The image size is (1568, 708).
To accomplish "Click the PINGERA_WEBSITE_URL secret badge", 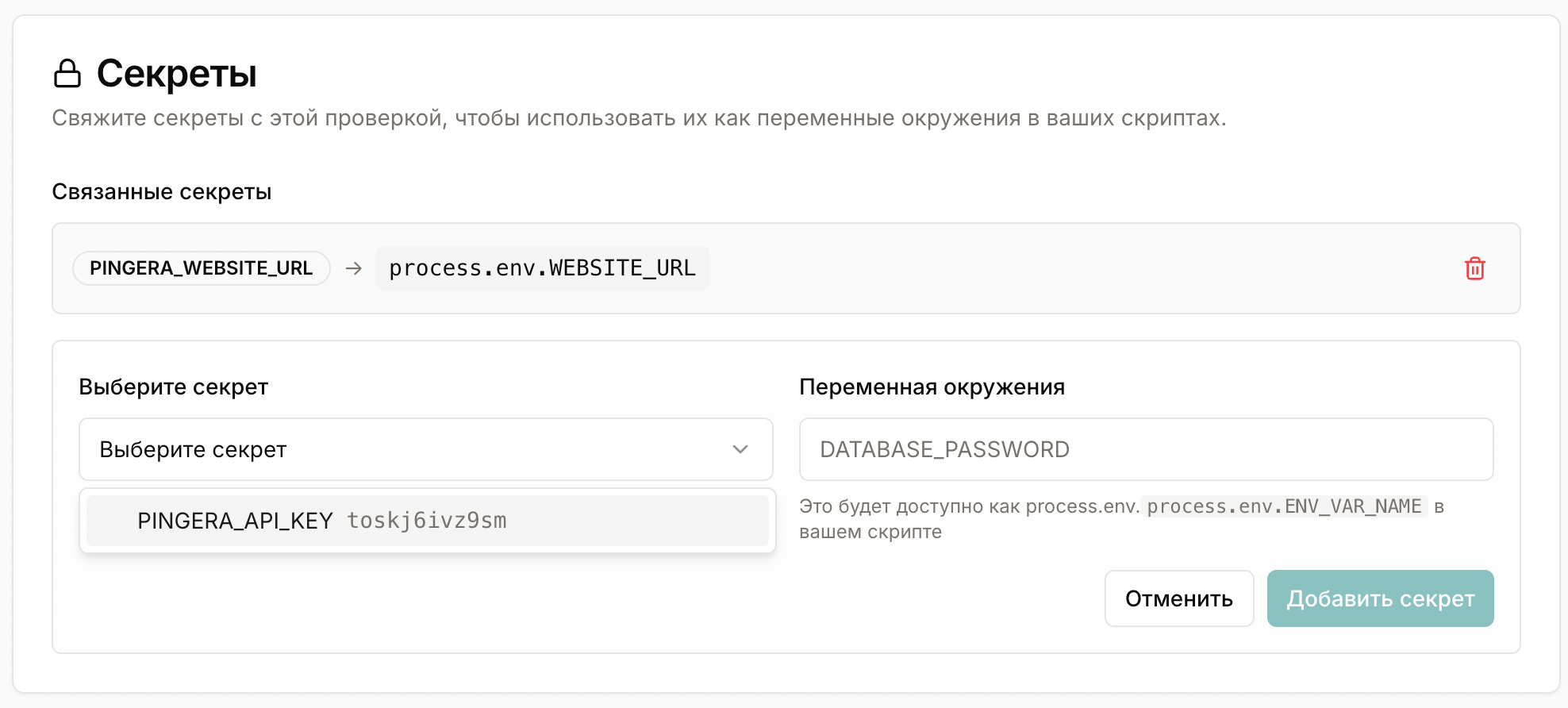I will tap(201, 268).
